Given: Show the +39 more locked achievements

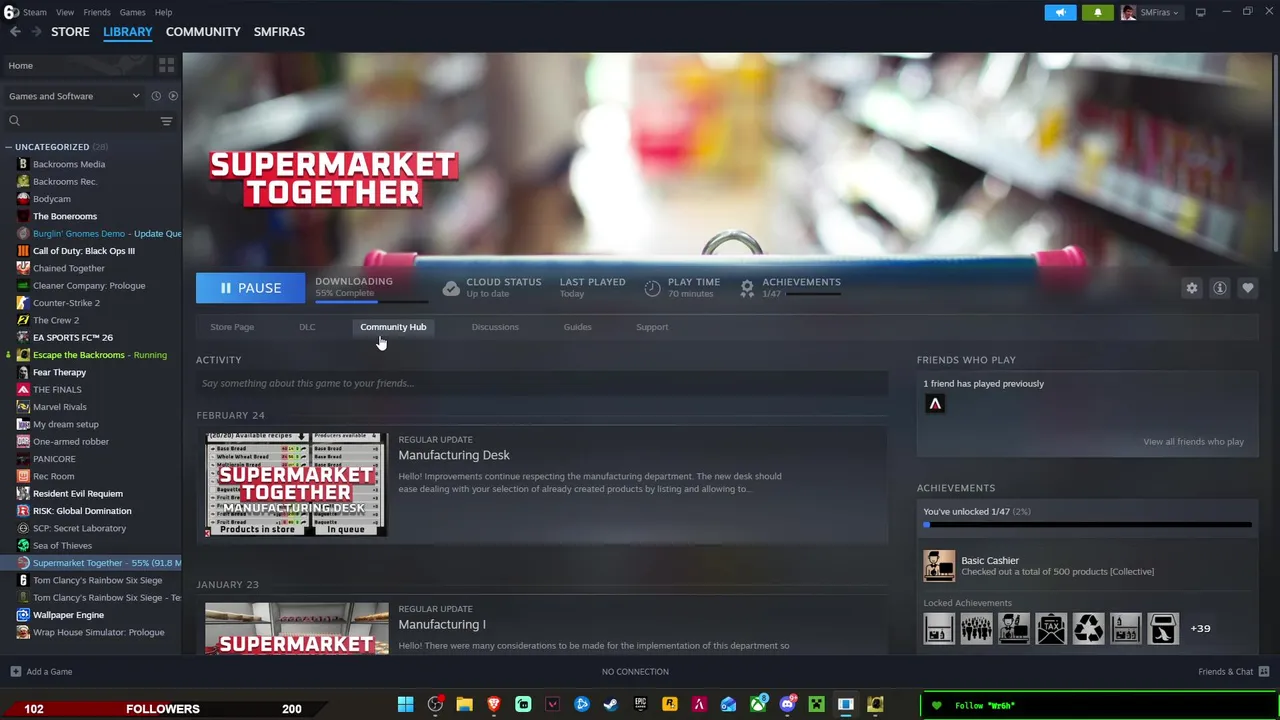Looking at the screenshot, I should tap(1200, 628).
